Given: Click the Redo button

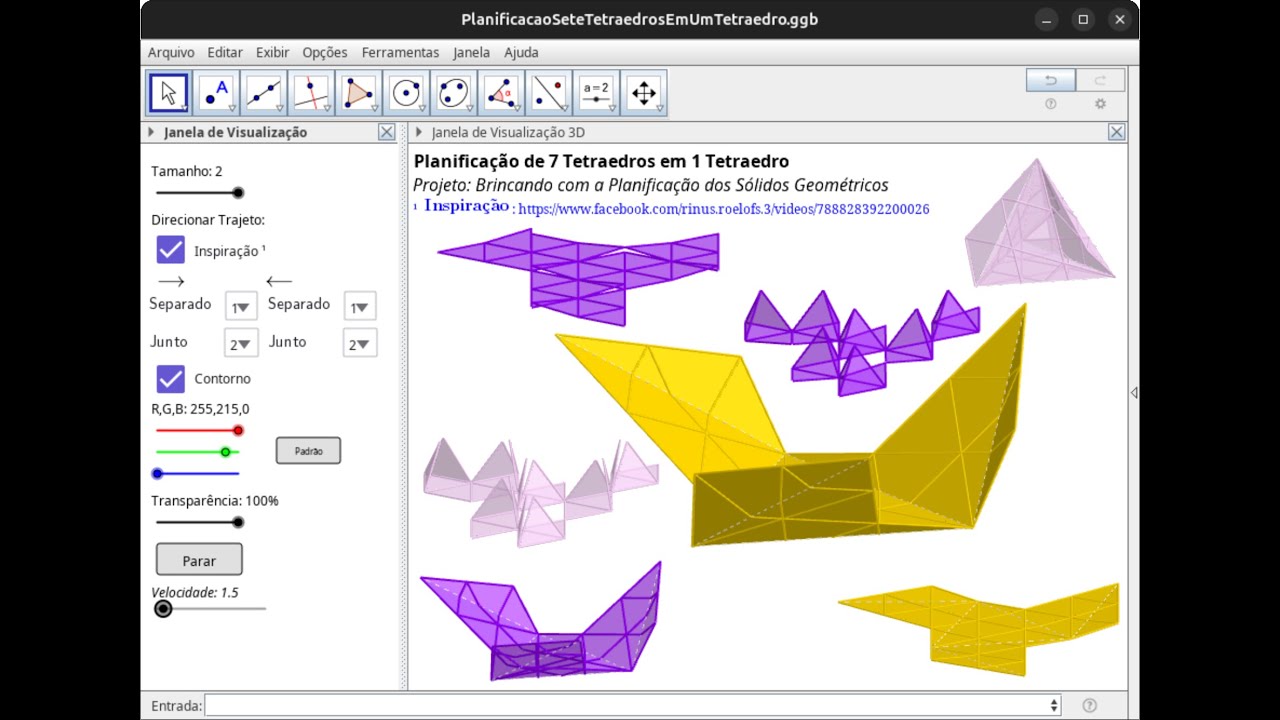Looking at the screenshot, I should pyautogui.click(x=1100, y=80).
